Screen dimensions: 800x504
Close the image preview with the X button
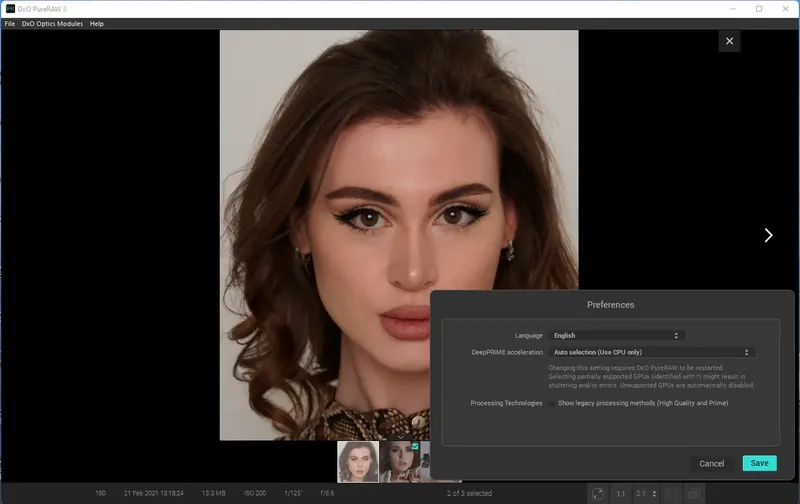click(x=729, y=41)
